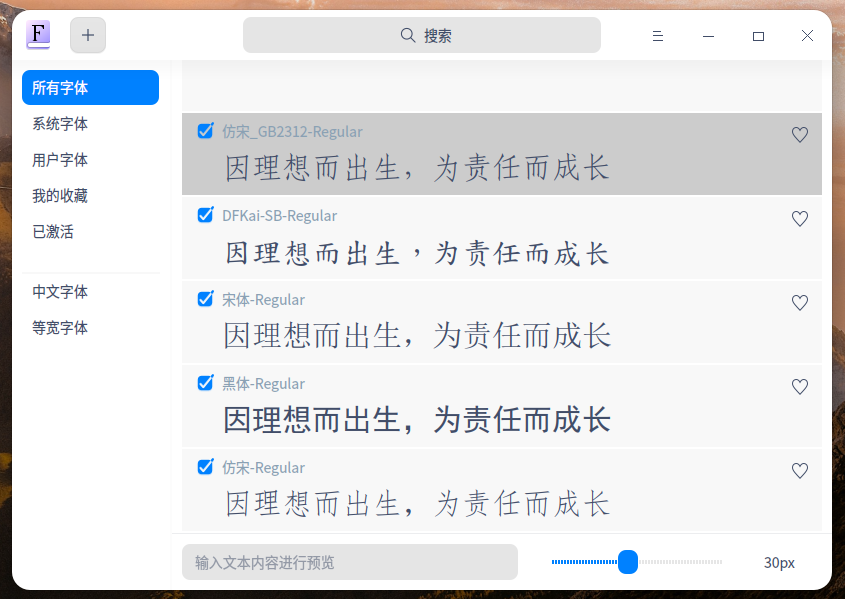Maximize the font manager window

click(758, 36)
